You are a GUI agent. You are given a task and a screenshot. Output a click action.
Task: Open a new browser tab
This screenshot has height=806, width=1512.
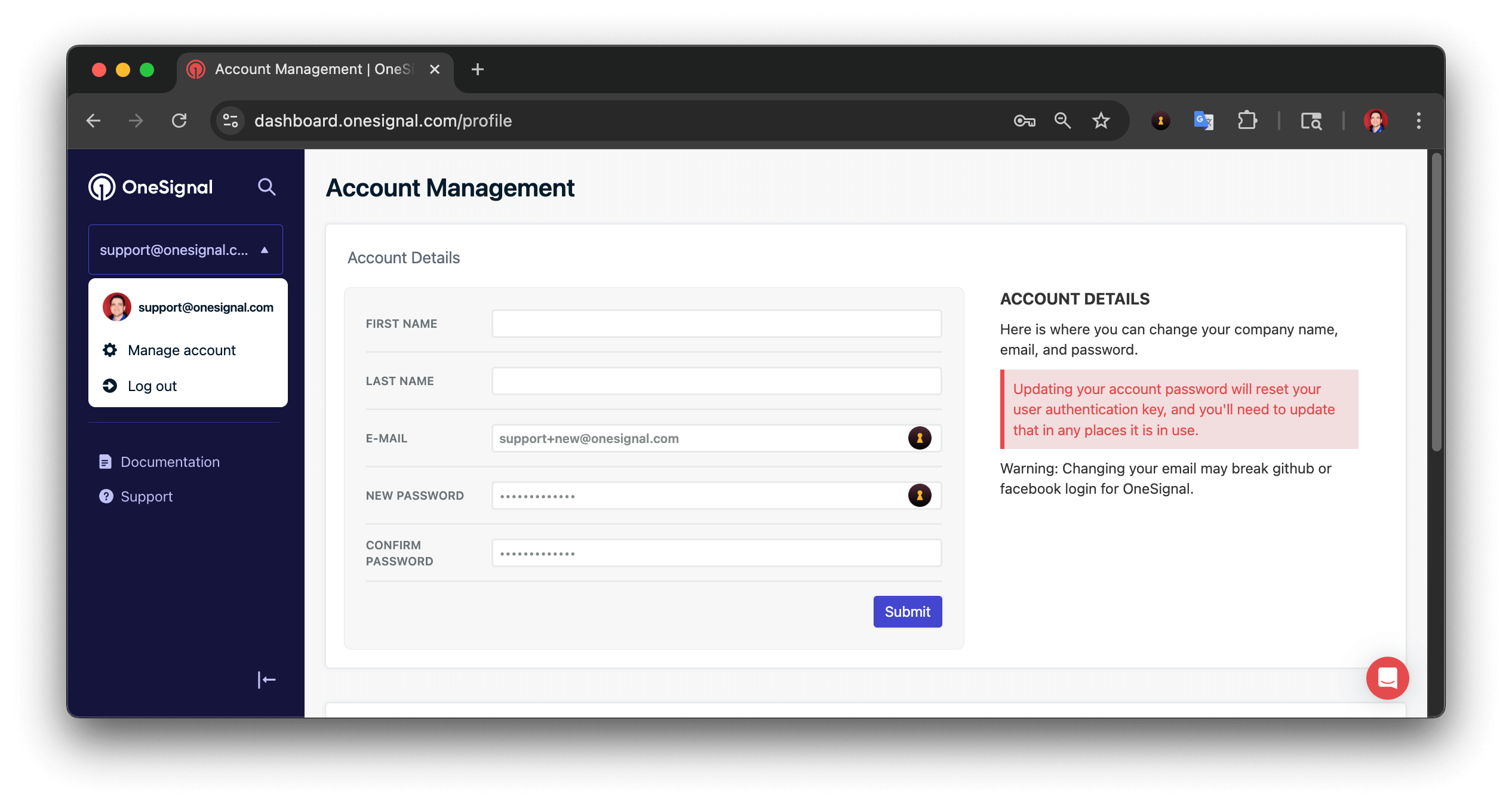(477, 70)
